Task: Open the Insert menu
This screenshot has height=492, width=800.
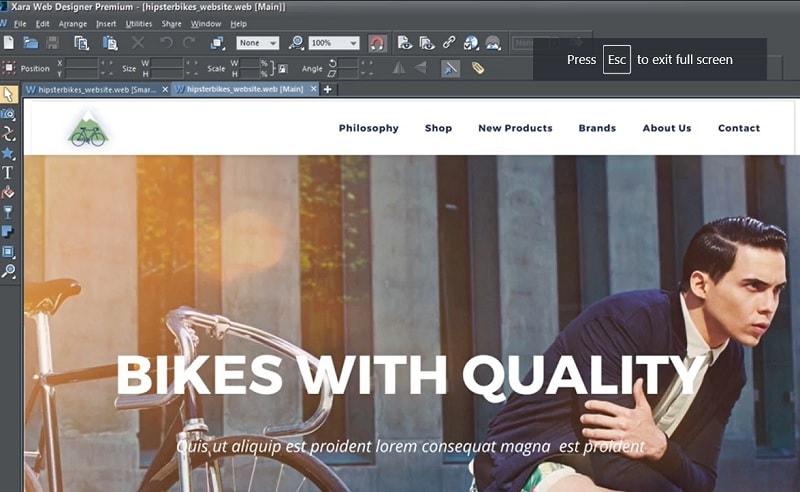Action: 106,24
